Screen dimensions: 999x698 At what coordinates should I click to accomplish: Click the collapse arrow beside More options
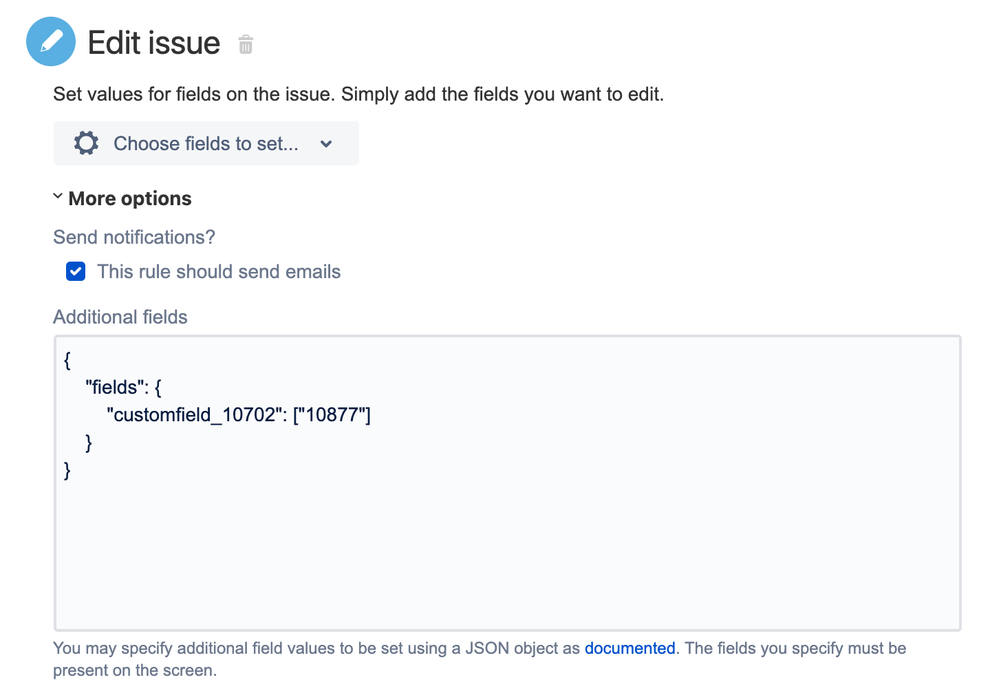click(x=57, y=196)
